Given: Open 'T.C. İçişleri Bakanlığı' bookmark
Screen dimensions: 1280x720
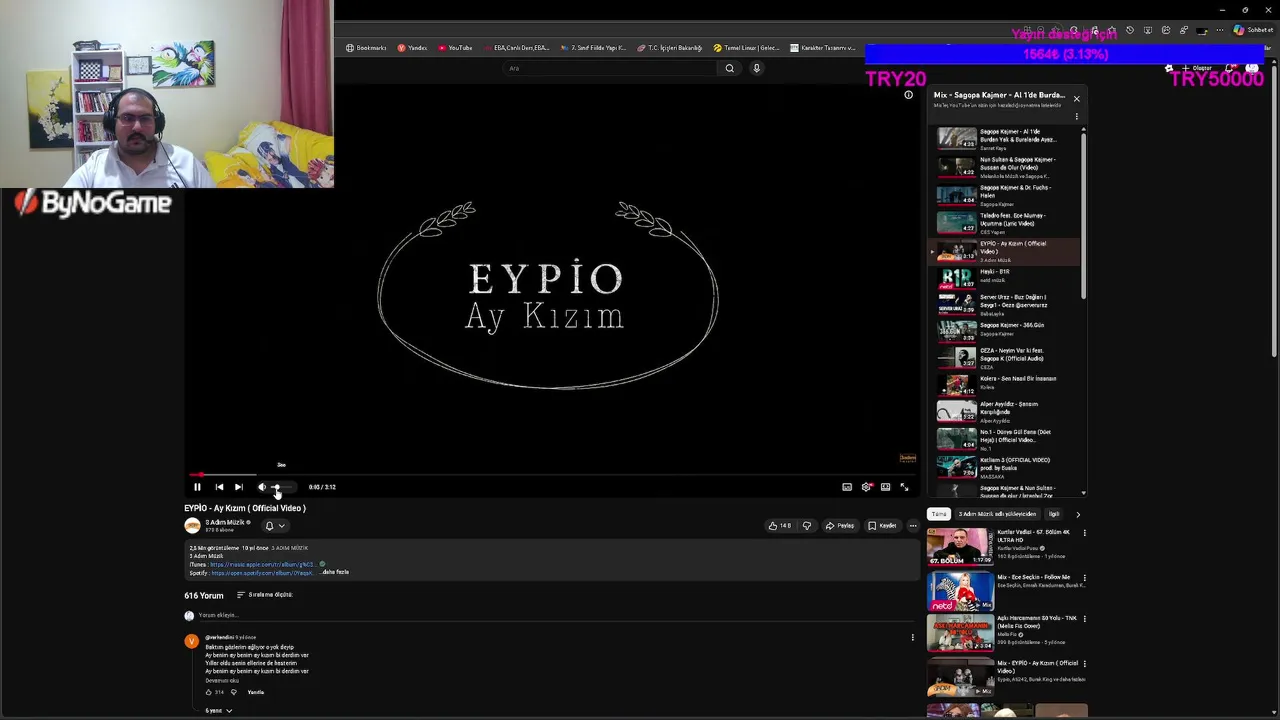Looking at the screenshot, I should [x=670, y=48].
